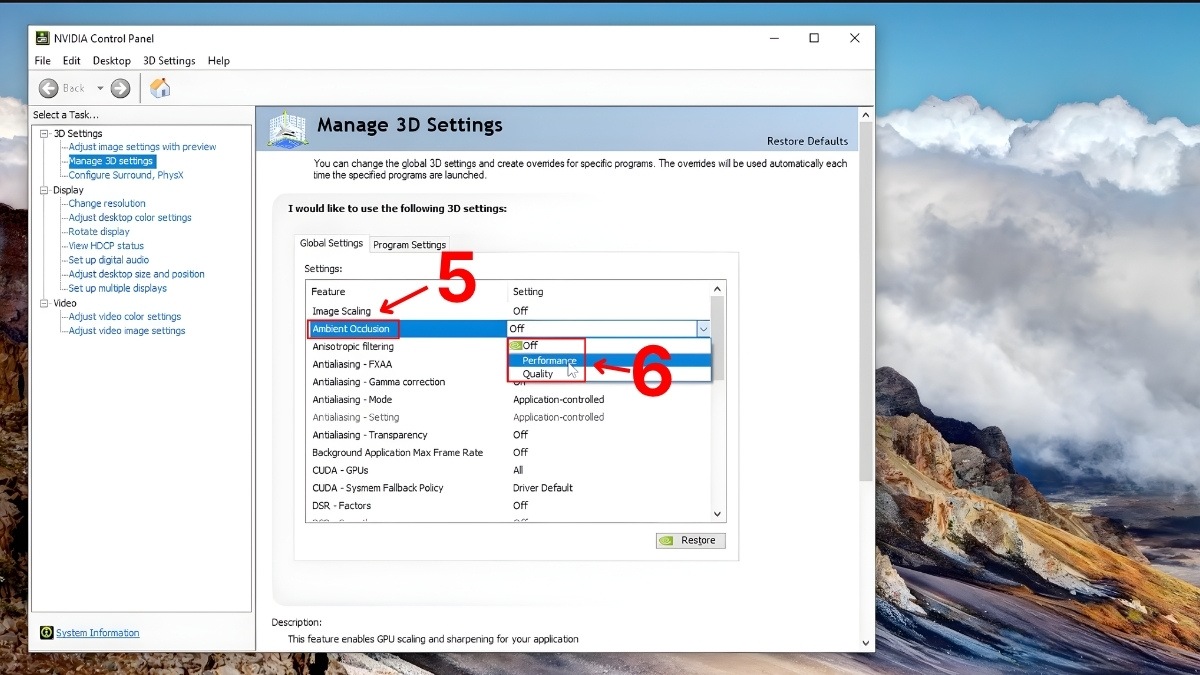The height and width of the screenshot is (675, 1200).
Task: Collapse the Video tree node
Action: [x=44, y=303]
